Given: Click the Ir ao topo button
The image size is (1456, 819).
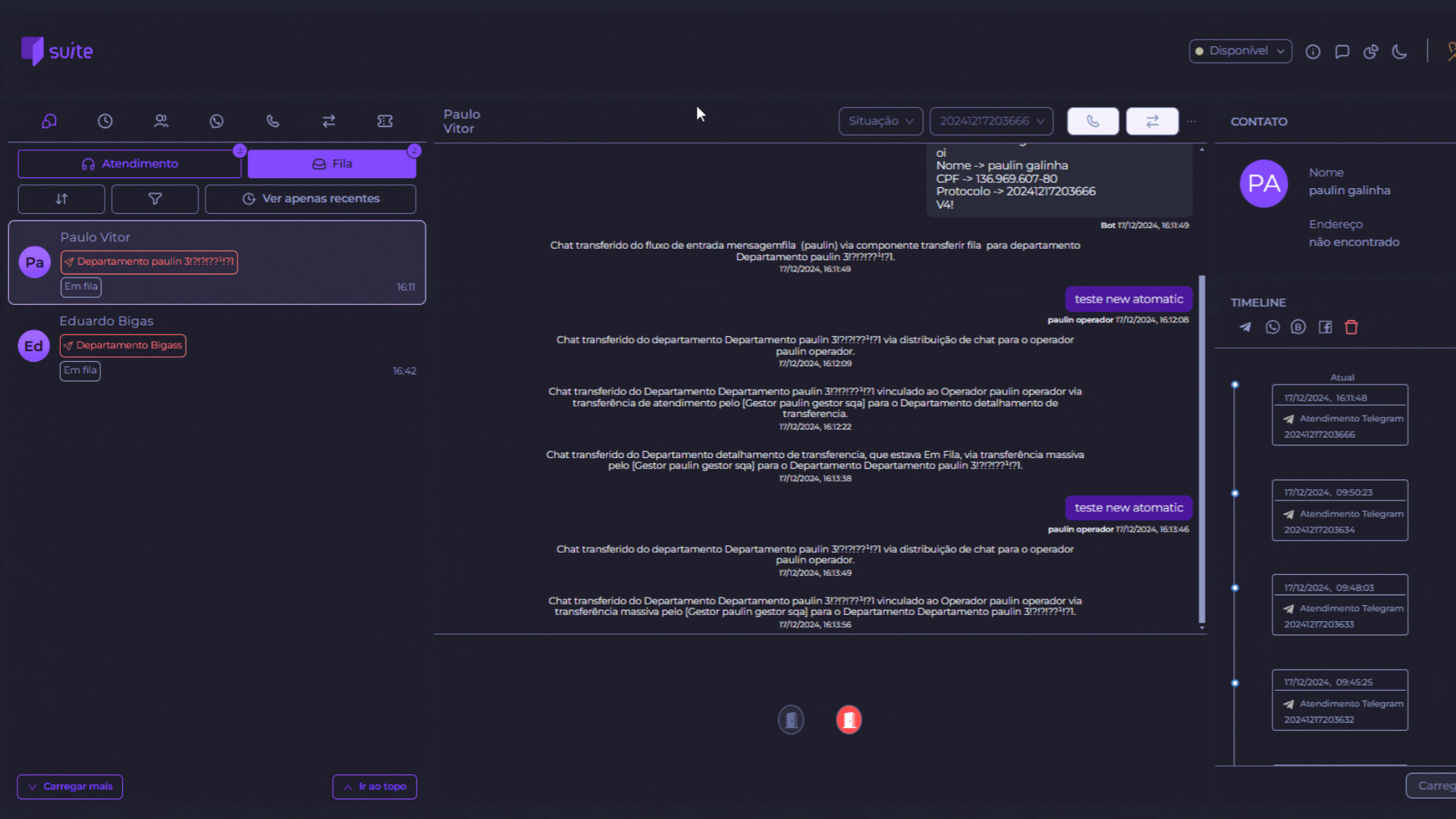Looking at the screenshot, I should (x=375, y=786).
